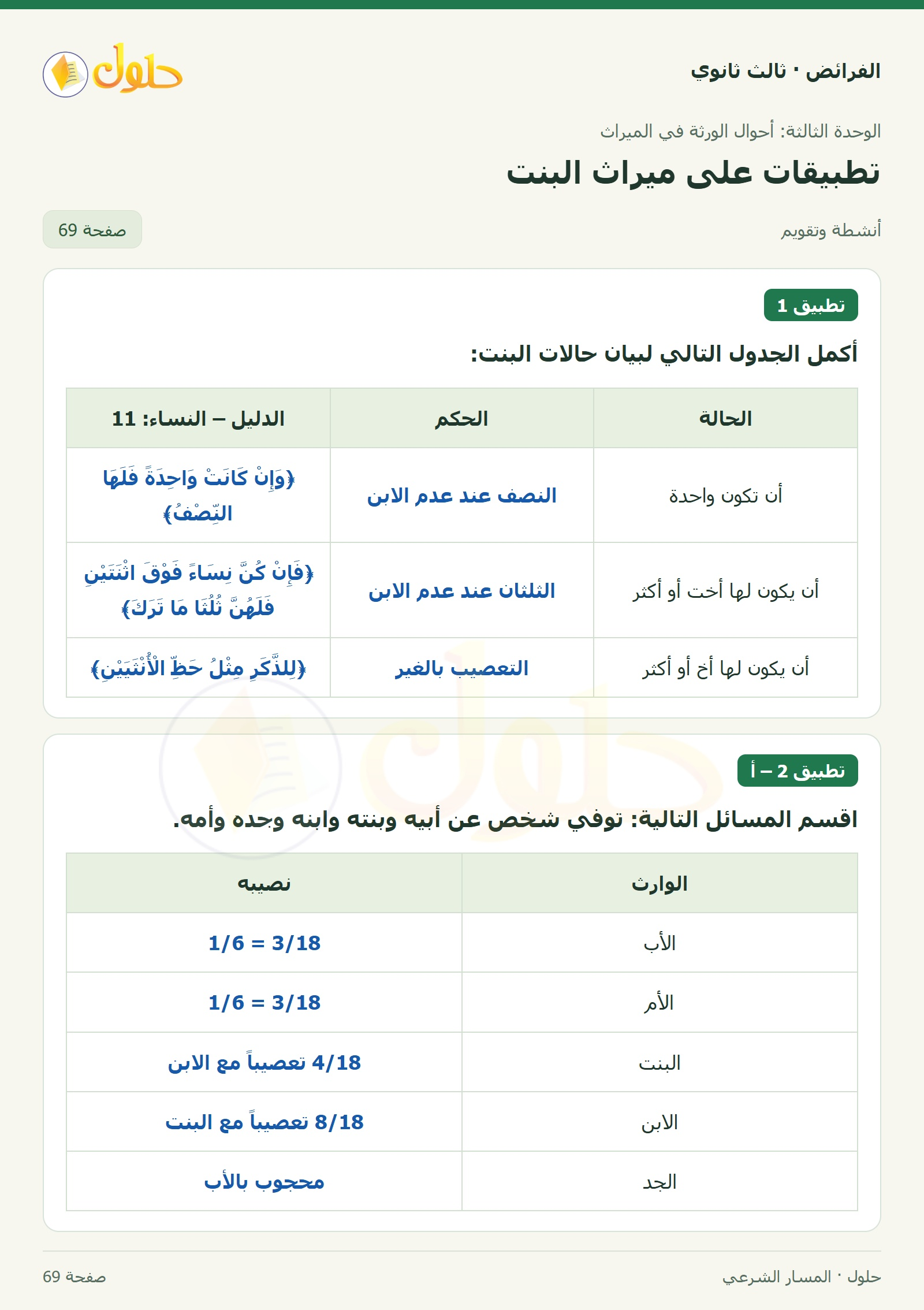Click the تطبيق 1 green label
This screenshot has height=1310, width=924.
click(810, 305)
